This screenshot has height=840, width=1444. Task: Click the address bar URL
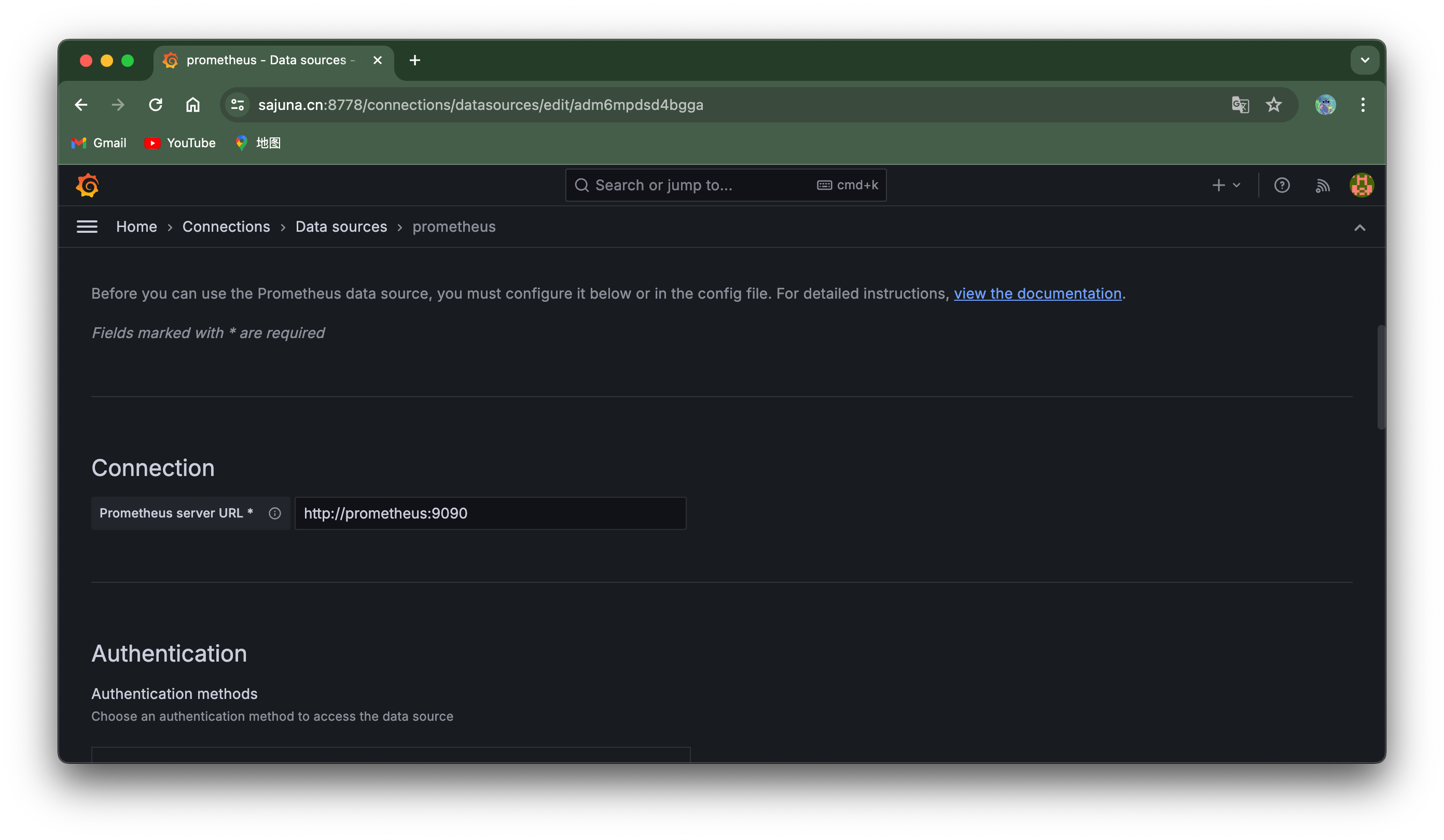(x=480, y=105)
